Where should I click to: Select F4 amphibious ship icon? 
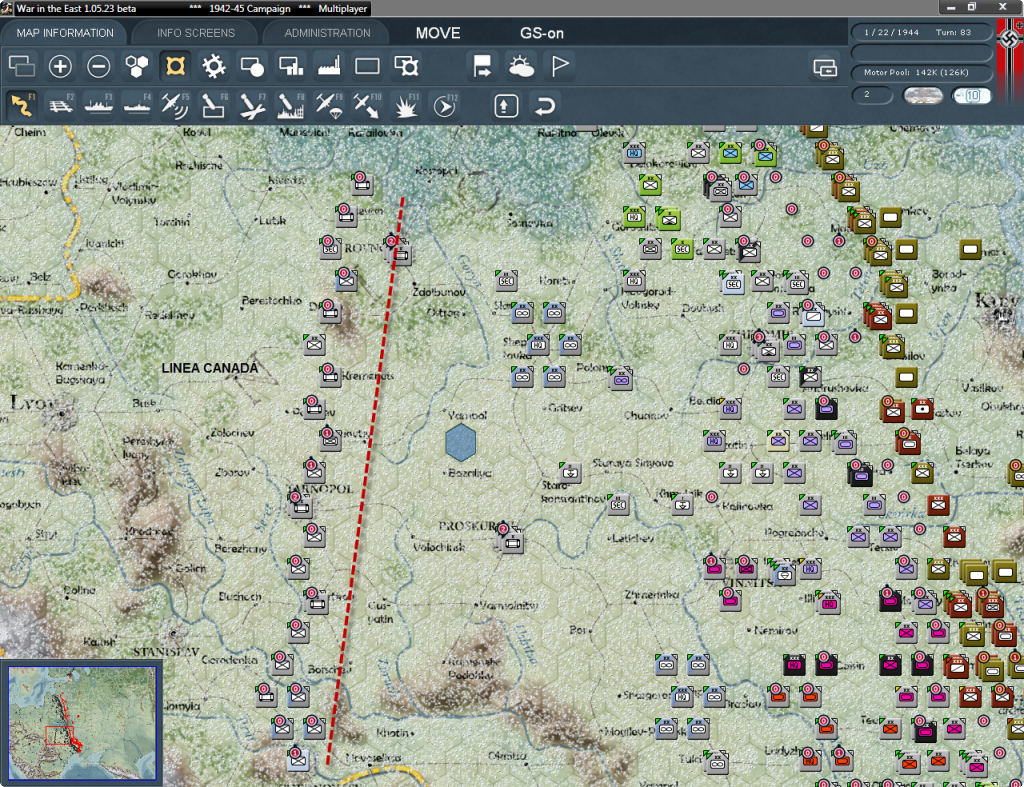click(x=136, y=105)
